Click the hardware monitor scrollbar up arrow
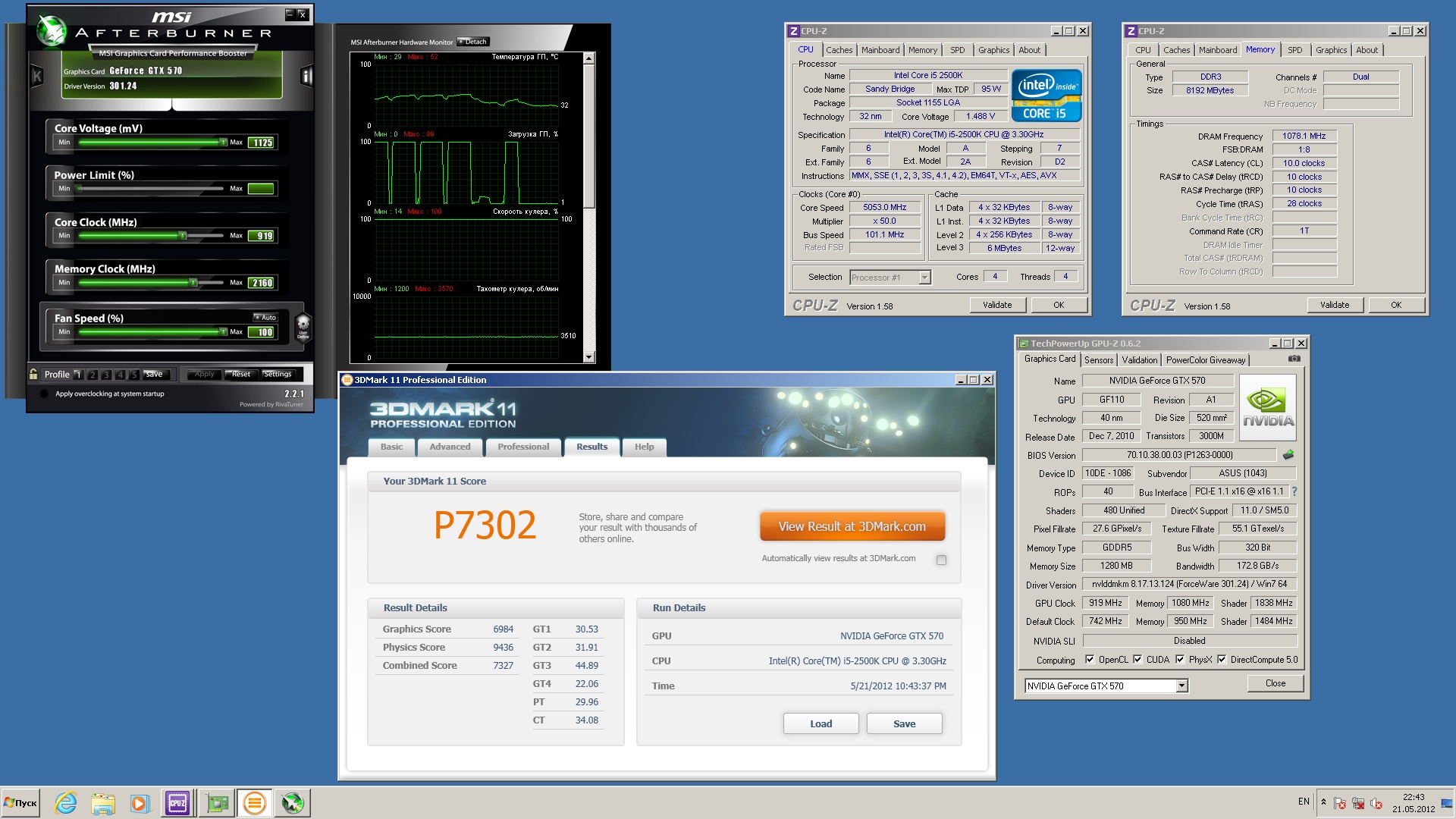1456x819 pixels. point(589,58)
